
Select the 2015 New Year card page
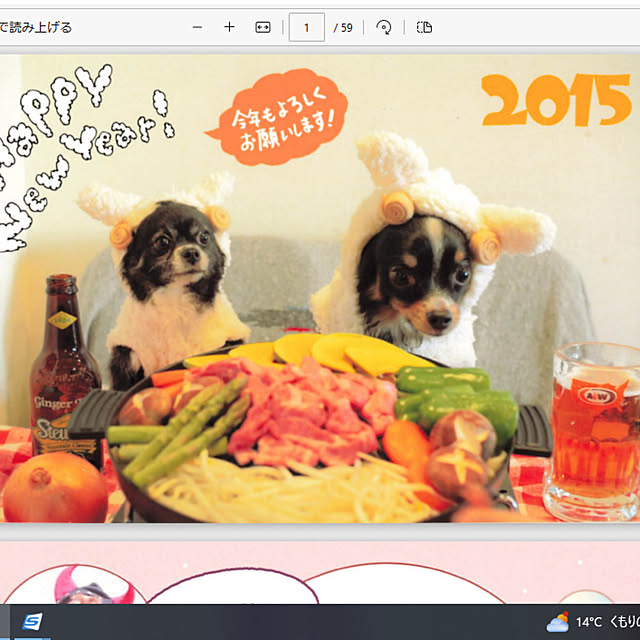[320, 288]
